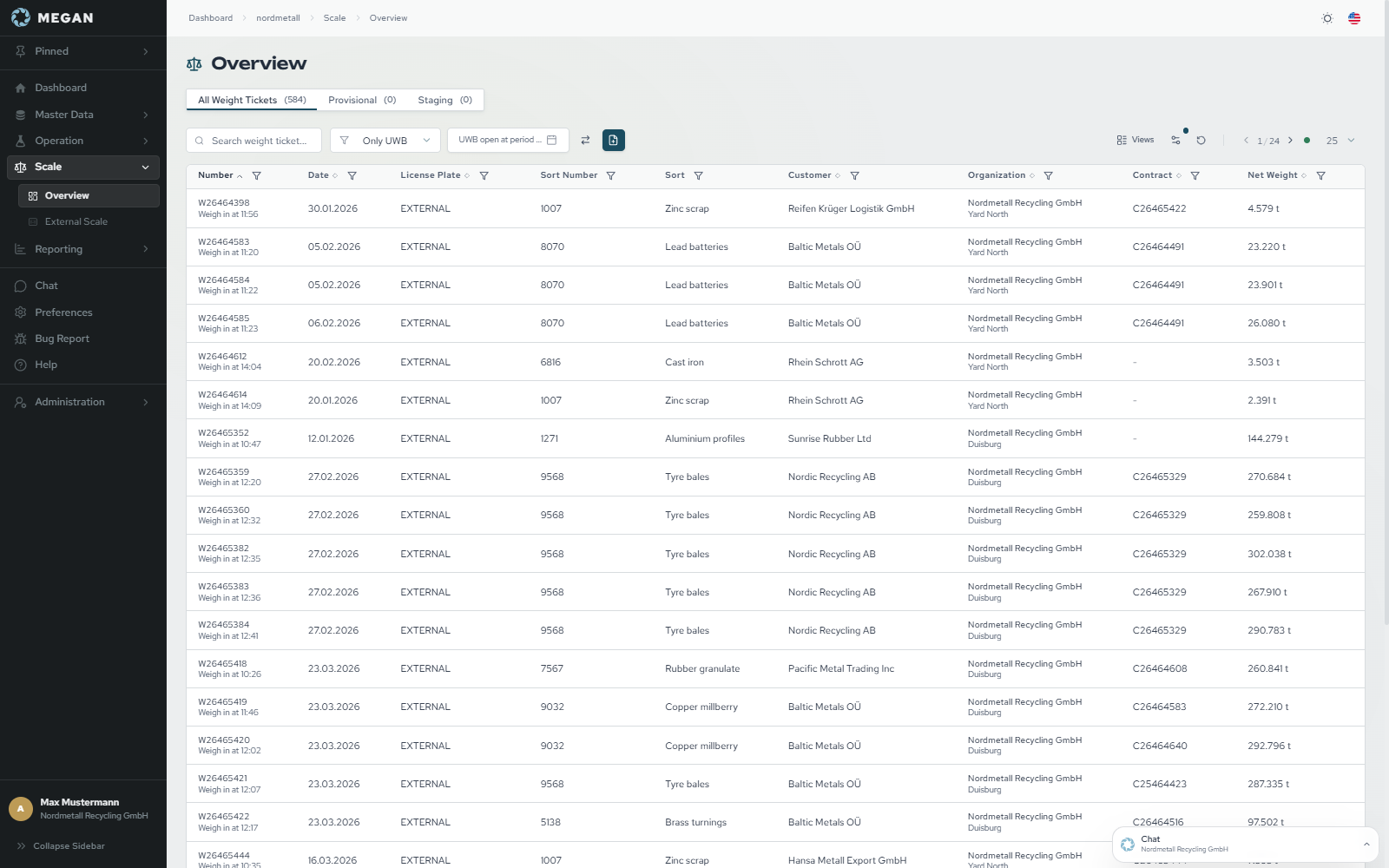Click contract C26464608 cell
Image resolution: width=1389 pixels, height=868 pixels.
click(1159, 668)
